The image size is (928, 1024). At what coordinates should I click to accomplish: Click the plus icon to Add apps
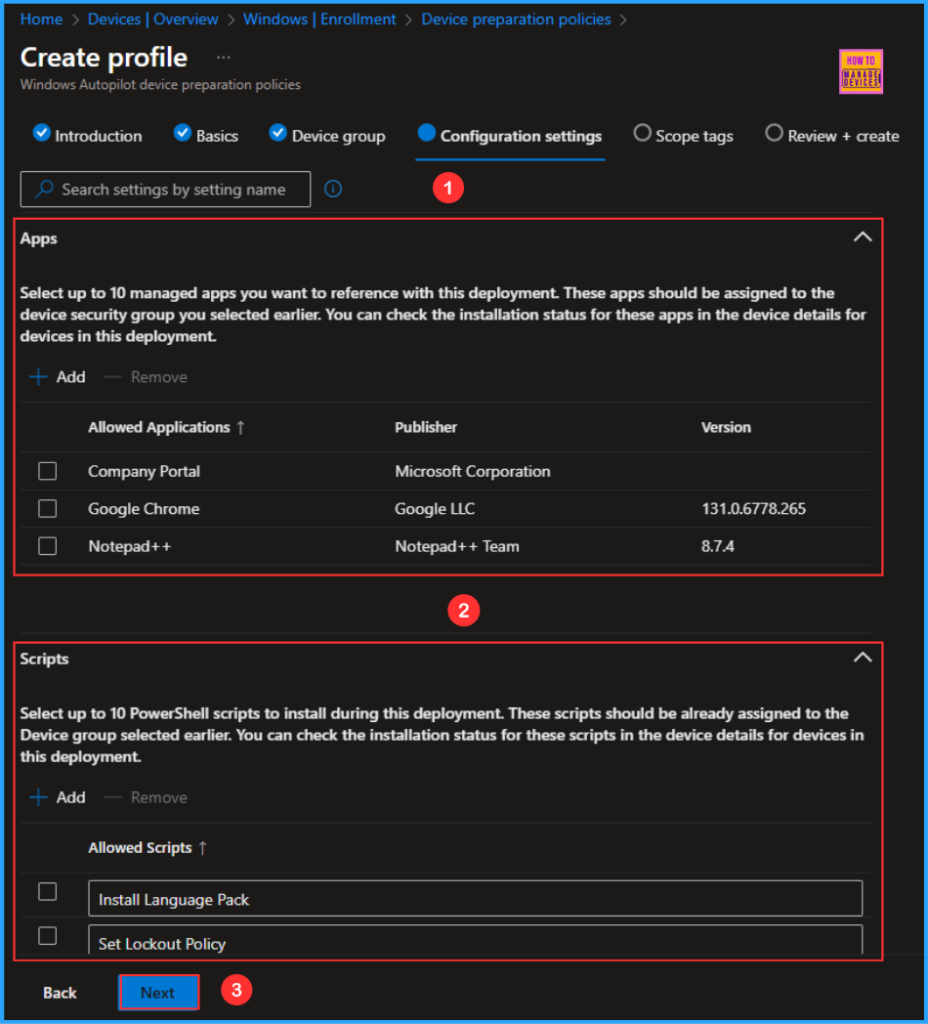coord(39,377)
